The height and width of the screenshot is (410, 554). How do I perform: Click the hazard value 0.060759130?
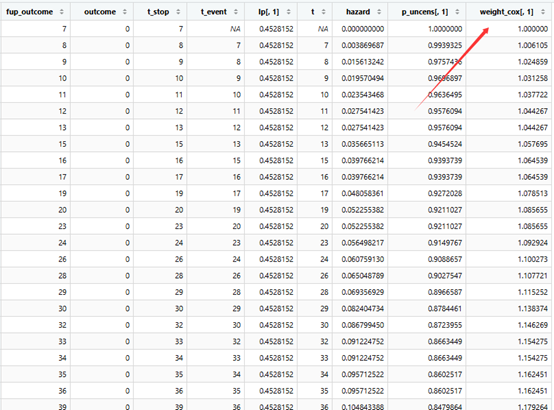(x=363, y=259)
